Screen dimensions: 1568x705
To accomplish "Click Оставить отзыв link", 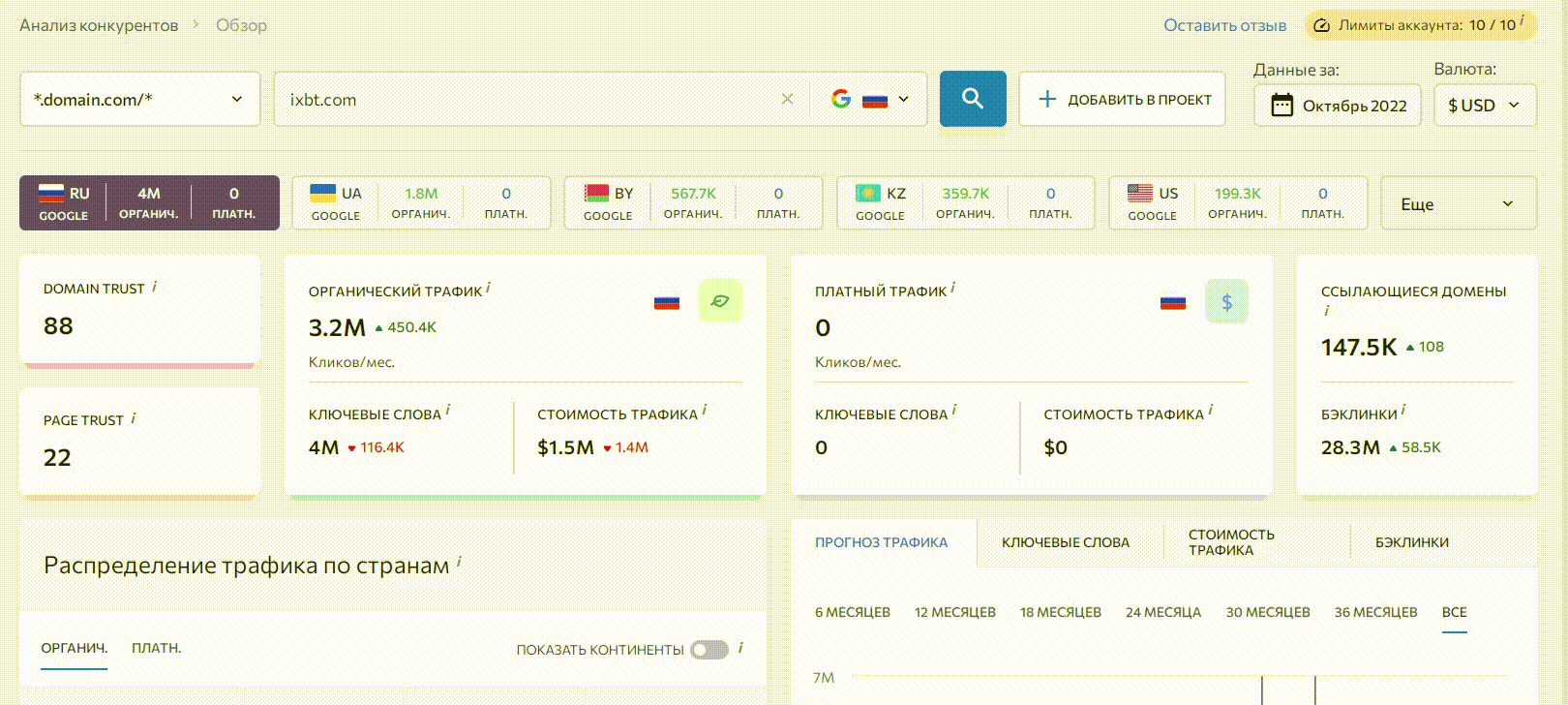I will point(1225,25).
